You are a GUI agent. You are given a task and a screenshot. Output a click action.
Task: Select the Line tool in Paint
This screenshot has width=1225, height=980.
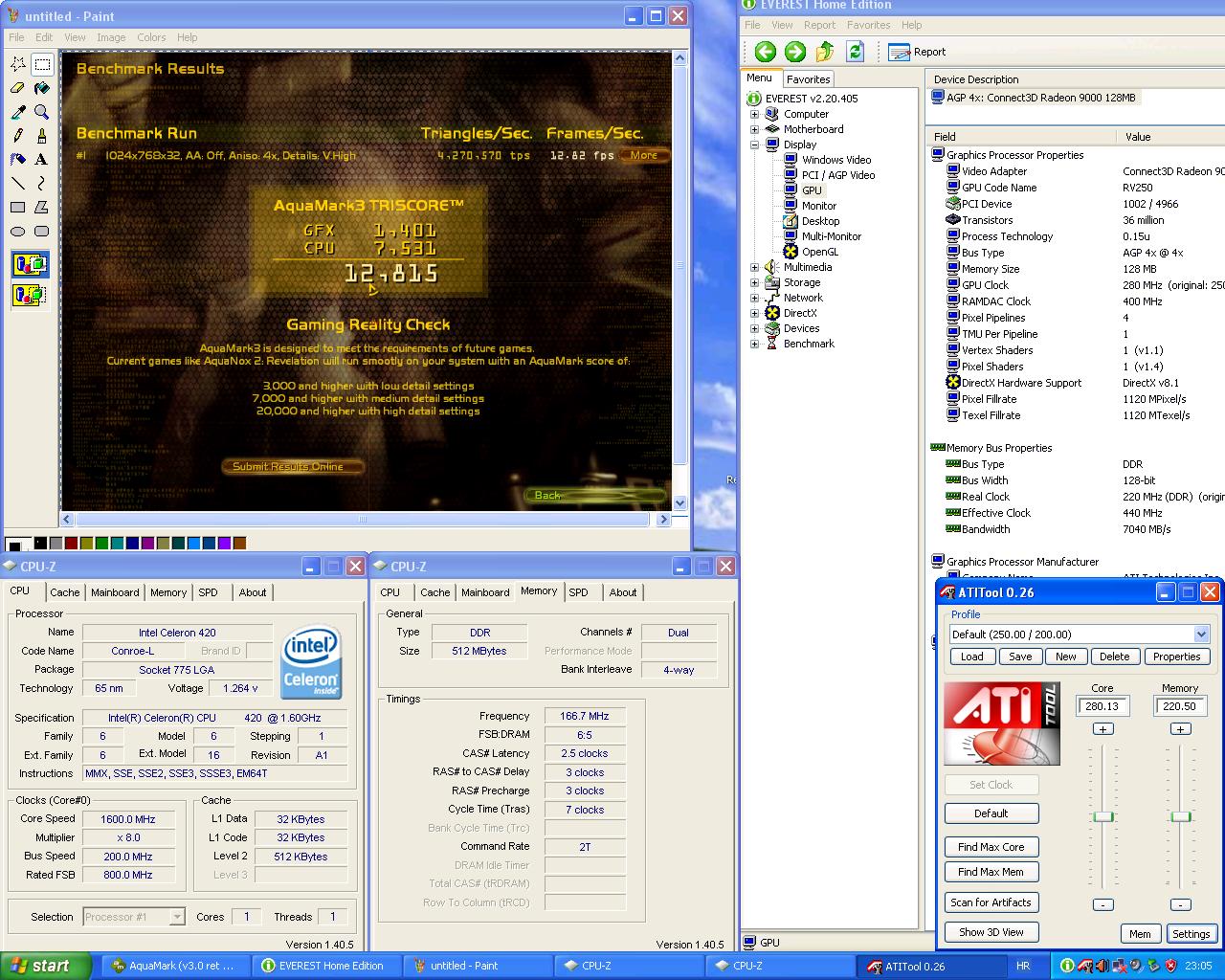(x=18, y=184)
